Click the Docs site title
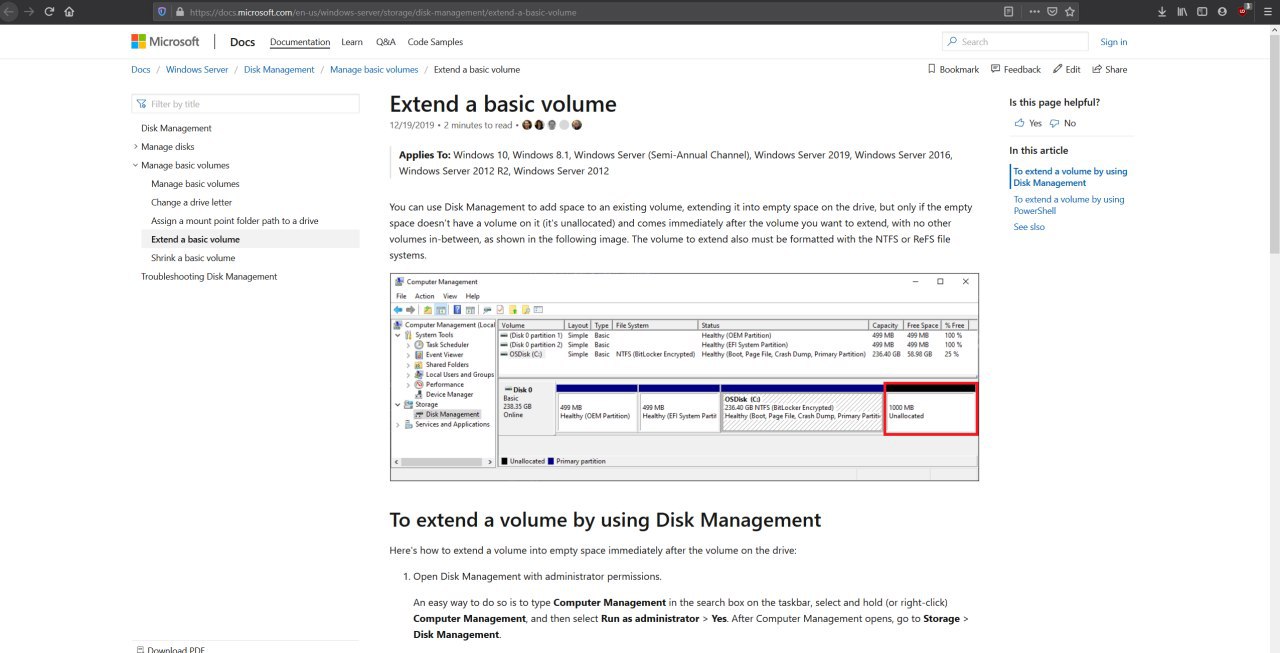 tap(242, 42)
